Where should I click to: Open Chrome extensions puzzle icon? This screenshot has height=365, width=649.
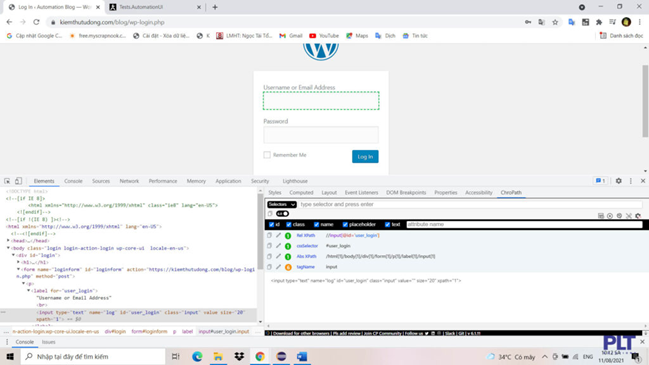pos(599,22)
